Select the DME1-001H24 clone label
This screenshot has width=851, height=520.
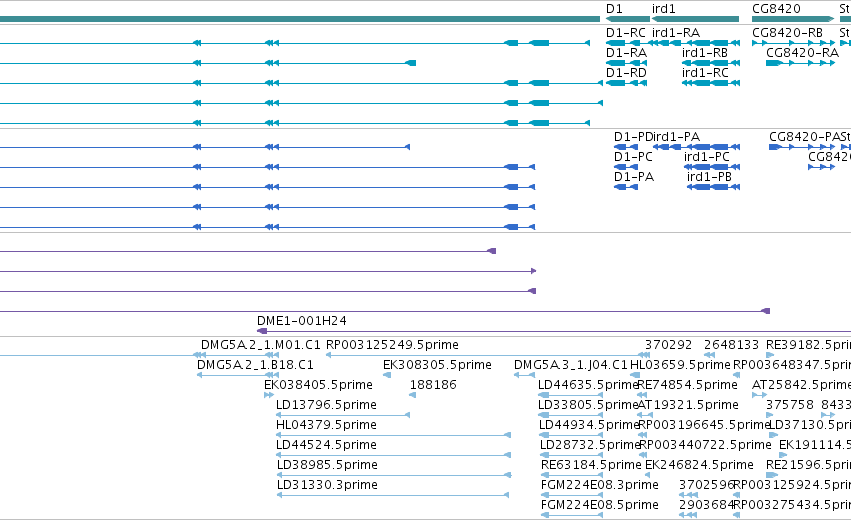[302, 321]
